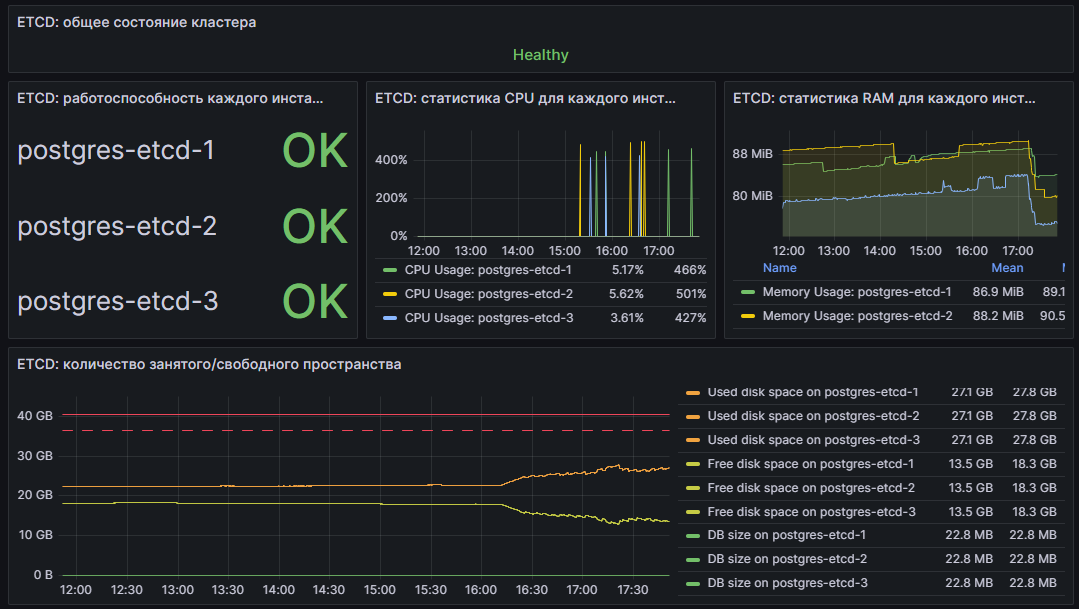Toggle the "CPU Usage: postgres-etcd-3" legend series
Screen dimensions: 1079x609
point(488,318)
